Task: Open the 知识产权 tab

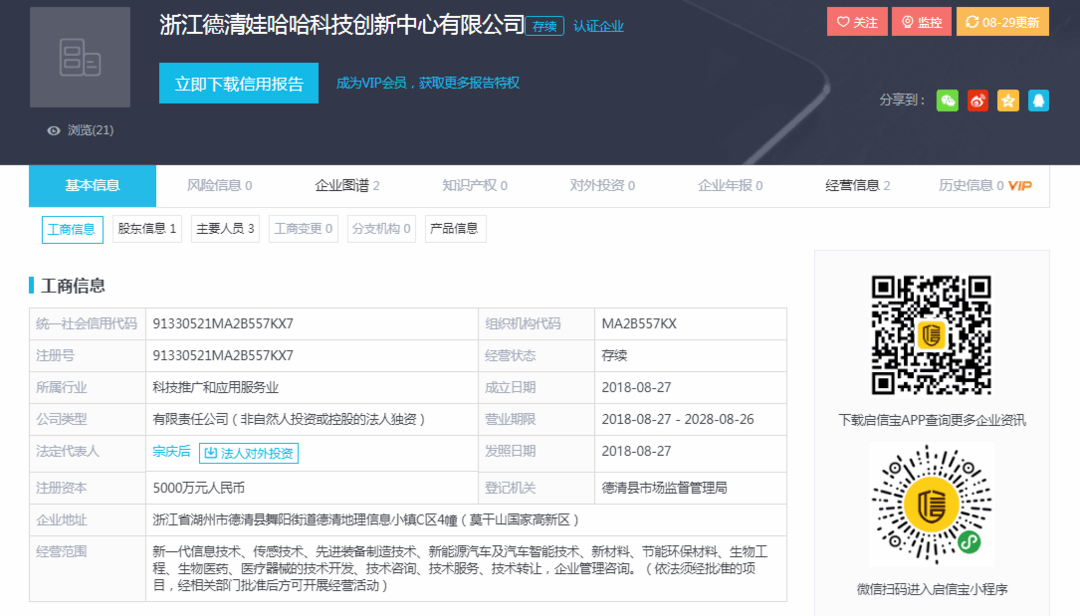Action: 475,185
